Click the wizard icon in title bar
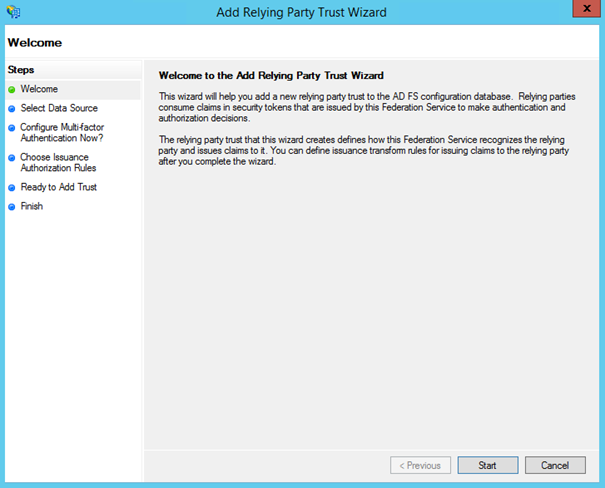 [13, 12]
